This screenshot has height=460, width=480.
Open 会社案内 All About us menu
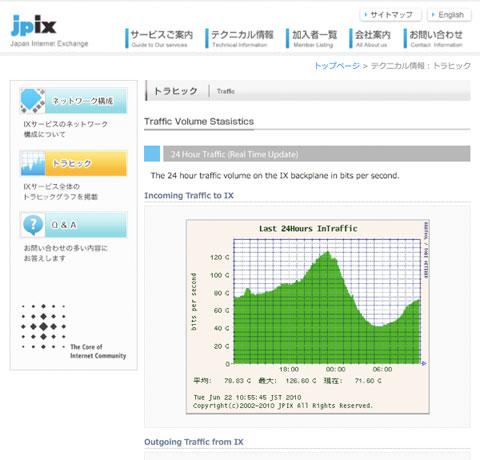370,38
